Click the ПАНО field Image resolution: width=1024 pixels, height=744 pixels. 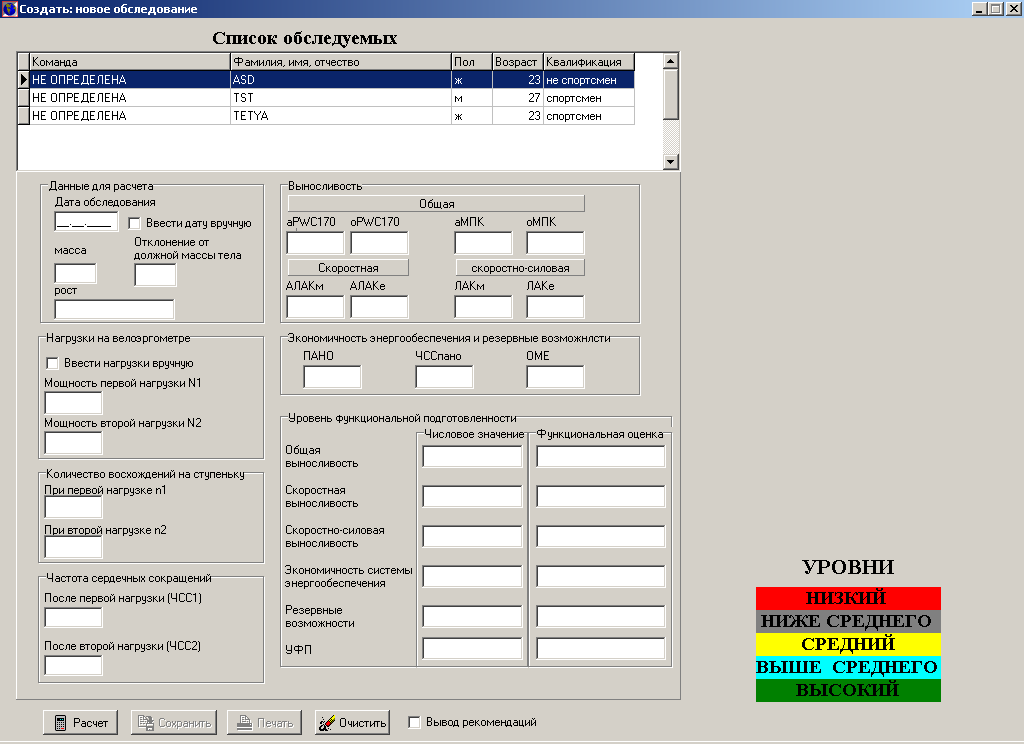click(332, 377)
